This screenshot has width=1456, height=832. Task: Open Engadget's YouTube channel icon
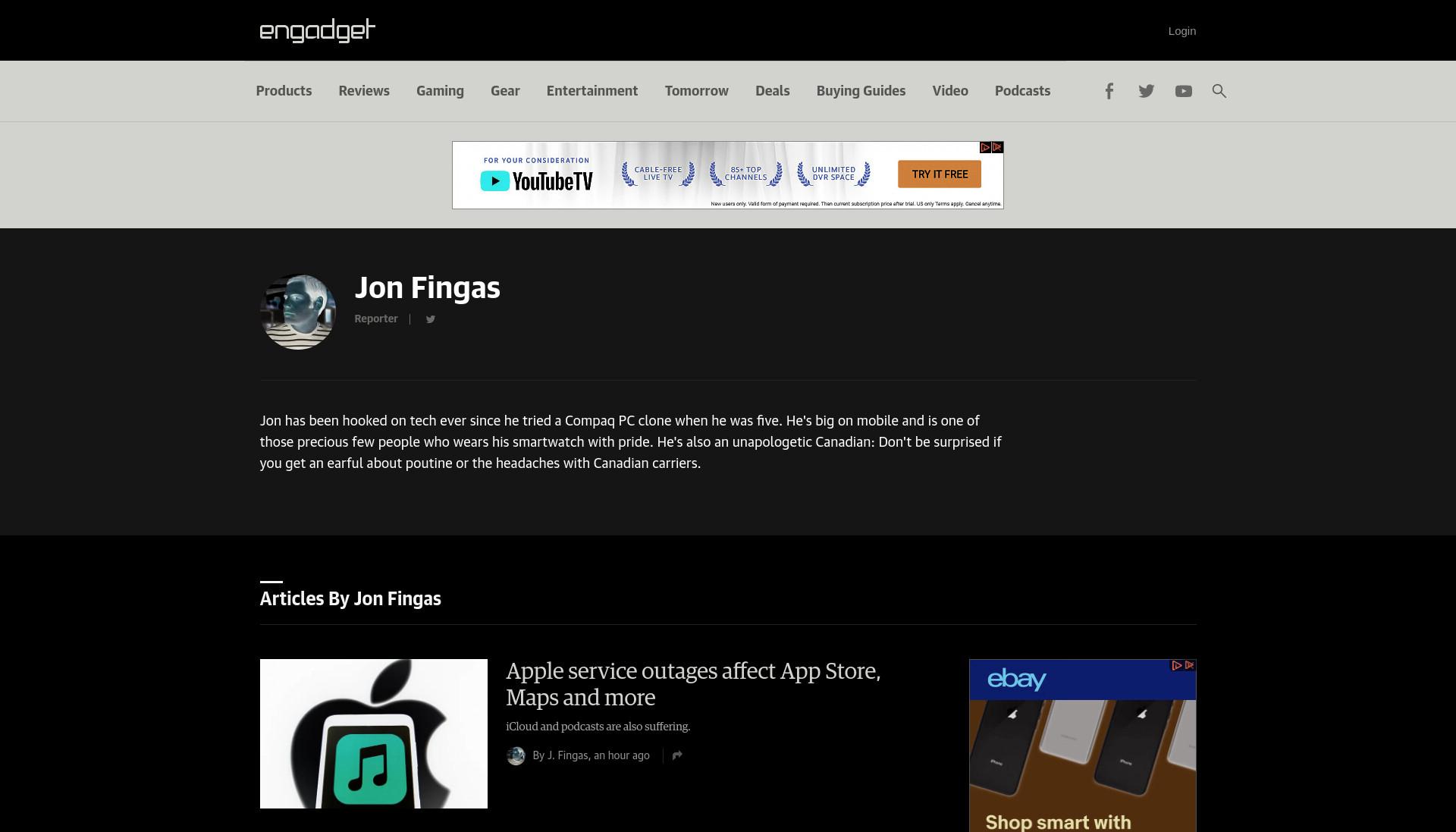tap(1183, 91)
